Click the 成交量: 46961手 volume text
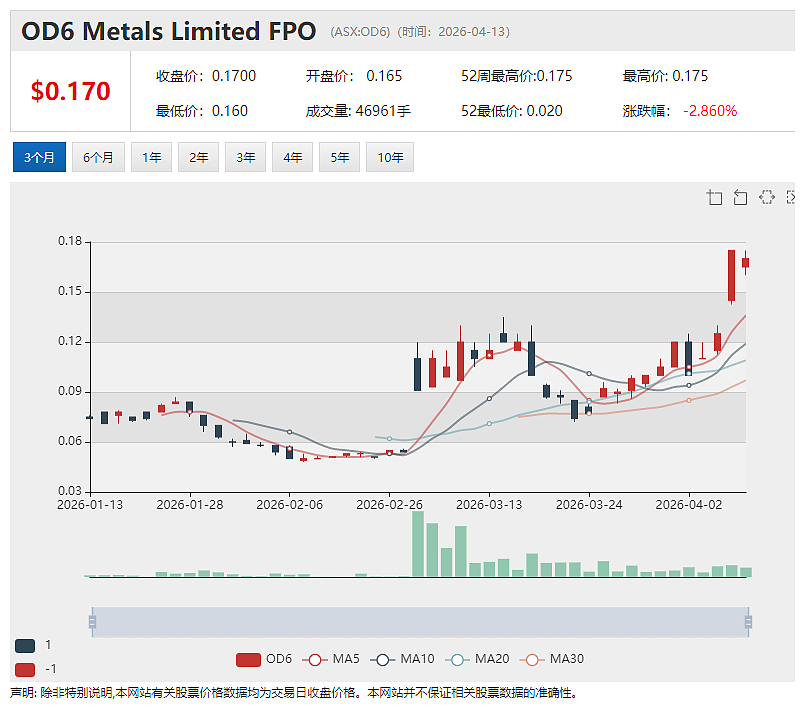 tap(358, 111)
